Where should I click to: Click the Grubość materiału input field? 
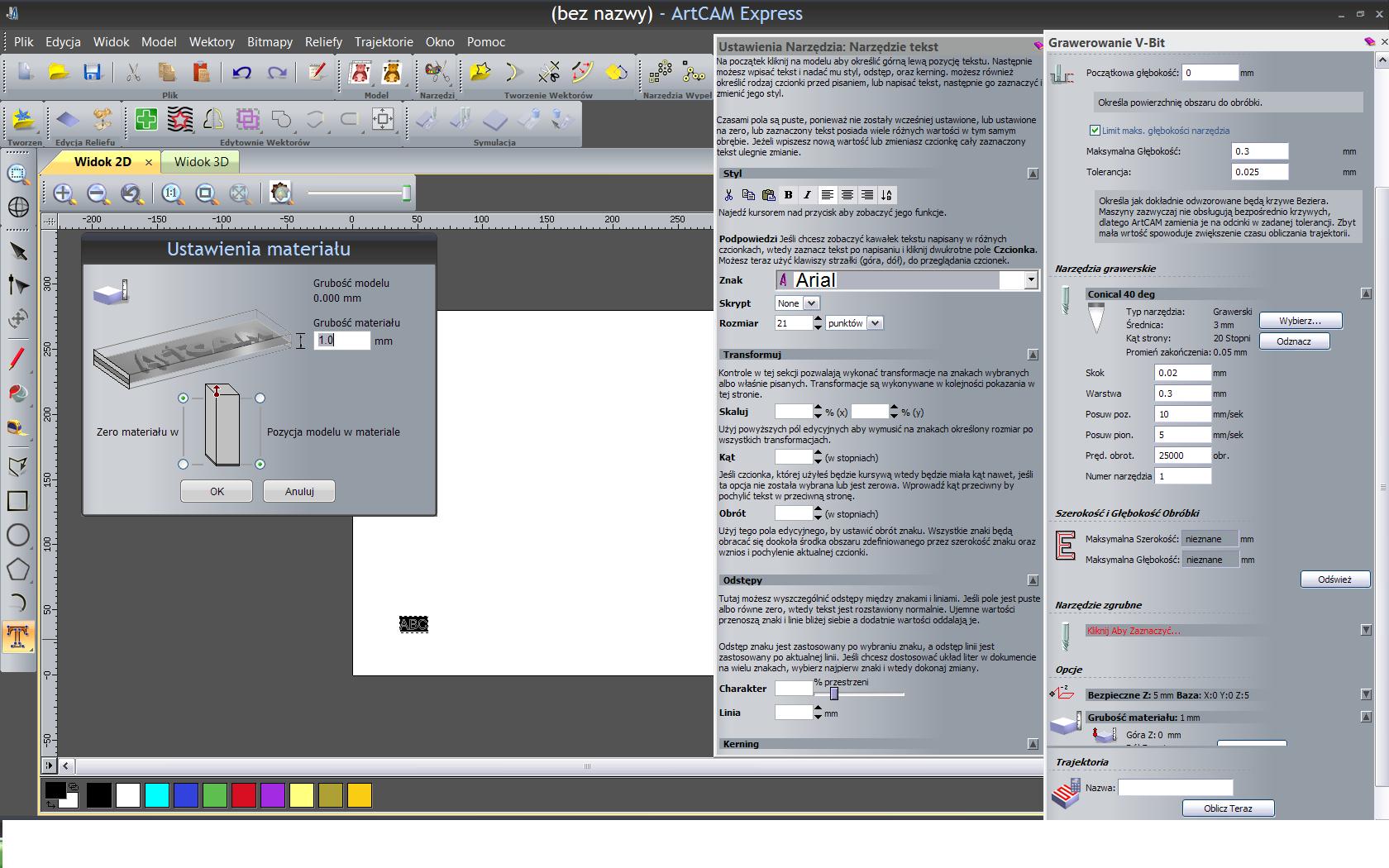coord(341,340)
